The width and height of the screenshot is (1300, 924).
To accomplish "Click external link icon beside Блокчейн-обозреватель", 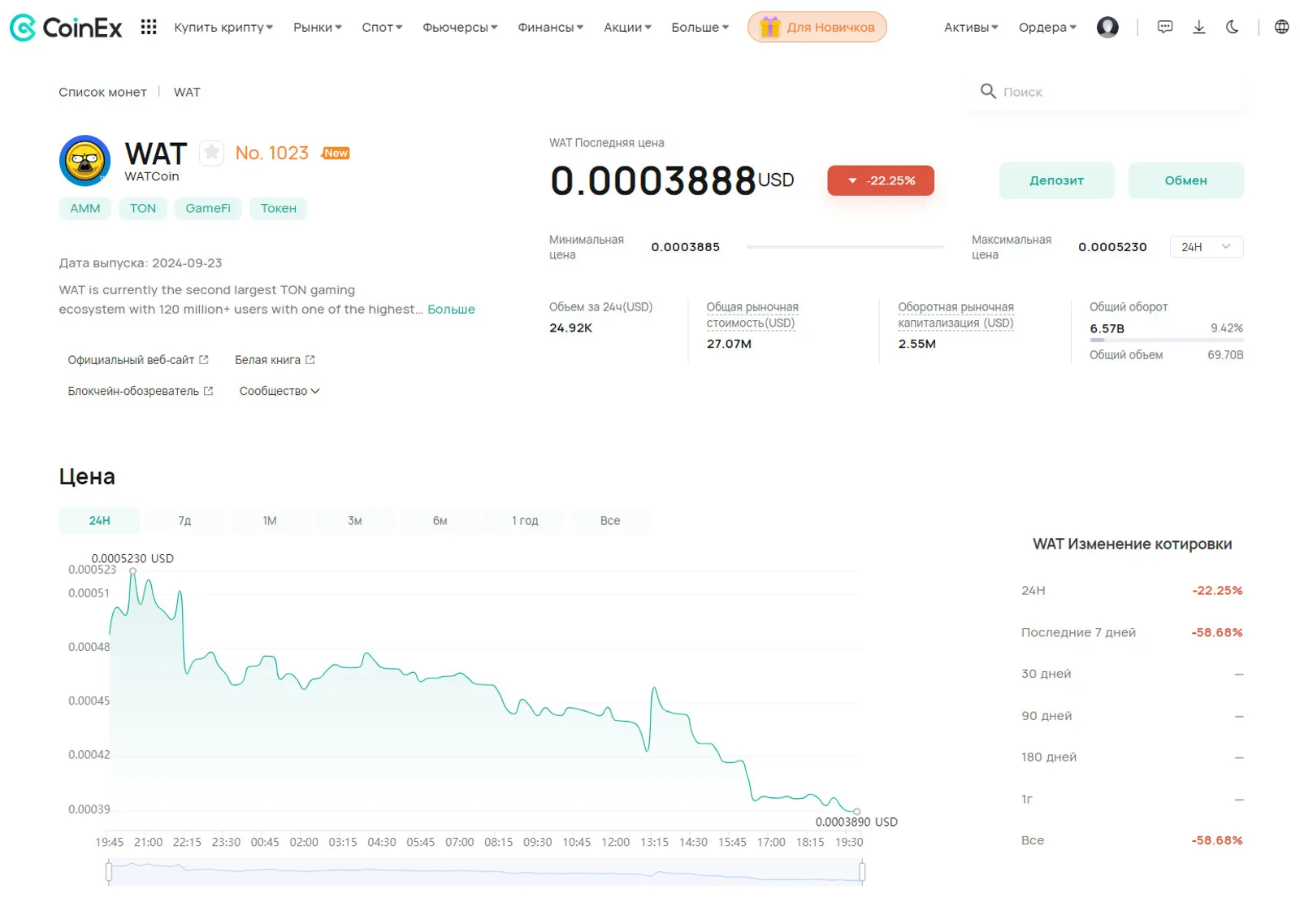I will (208, 391).
